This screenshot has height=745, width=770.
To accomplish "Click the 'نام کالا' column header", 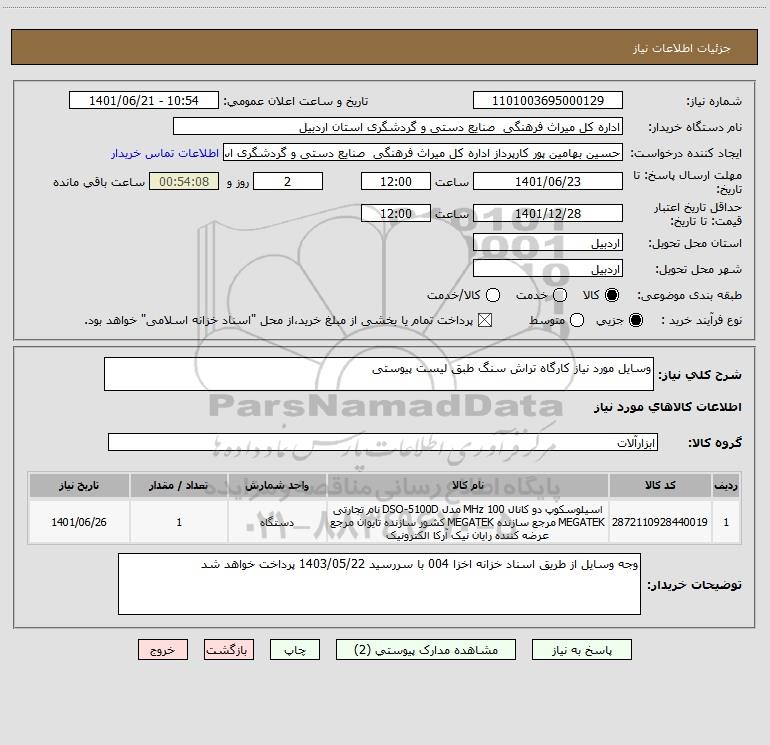I will click(468, 485).
